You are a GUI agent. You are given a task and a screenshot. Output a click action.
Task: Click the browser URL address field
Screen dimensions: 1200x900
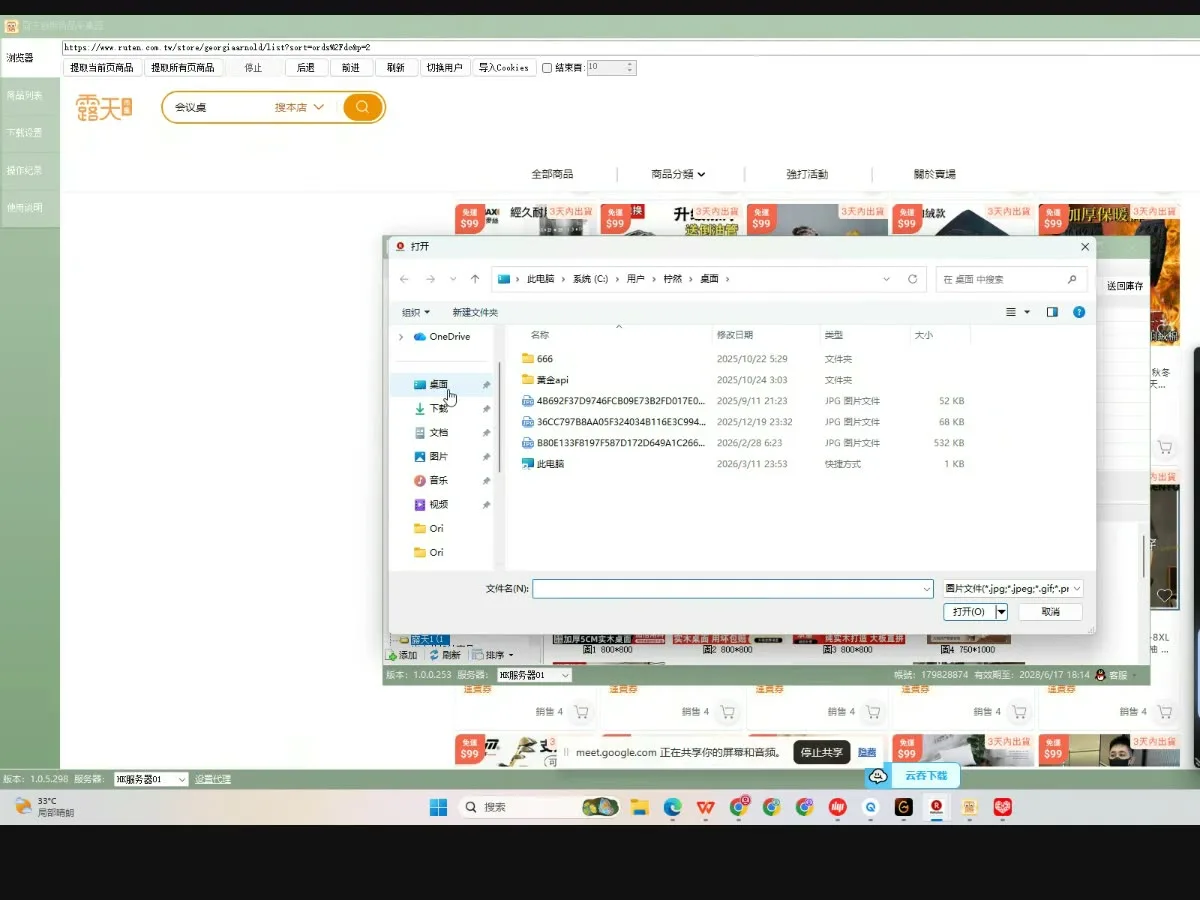pyautogui.click(x=630, y=47)
